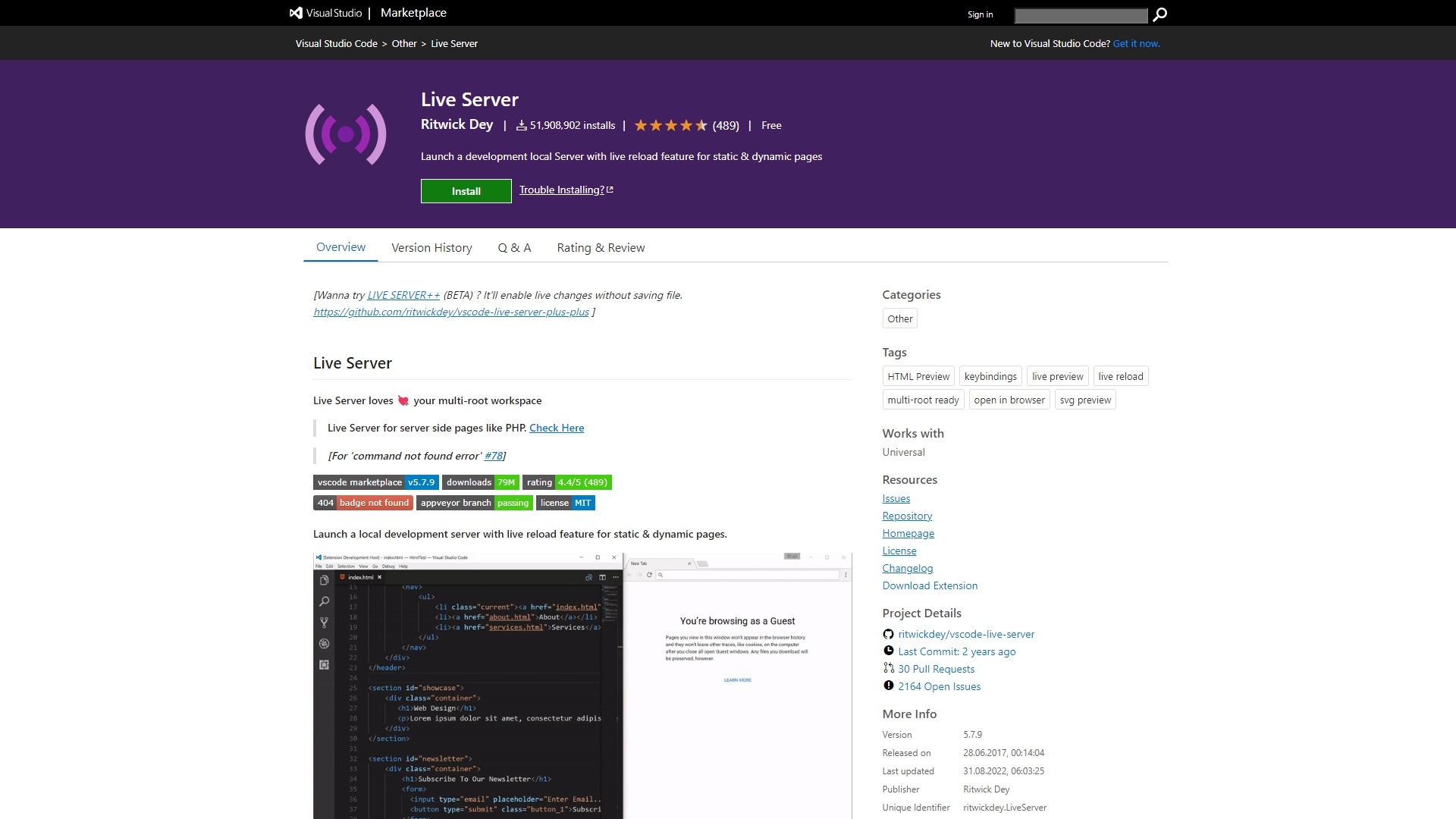
Task: Select the HTML Preview tag
Action: (x=918, y=376)
